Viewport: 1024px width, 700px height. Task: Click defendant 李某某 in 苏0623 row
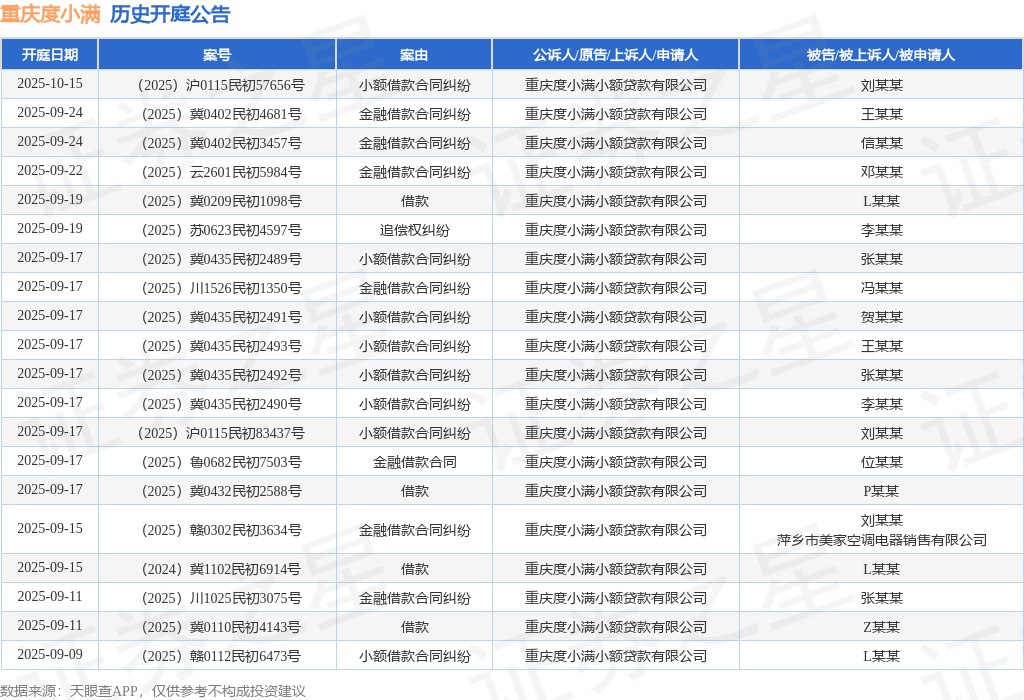click(x=881, y=231)
